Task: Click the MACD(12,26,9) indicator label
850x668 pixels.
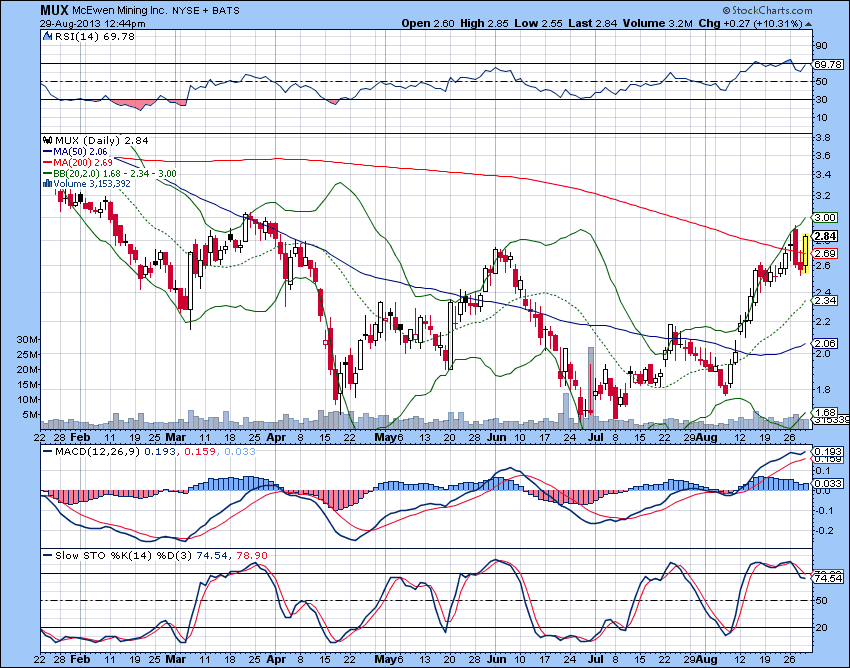Action: (98, 451)
